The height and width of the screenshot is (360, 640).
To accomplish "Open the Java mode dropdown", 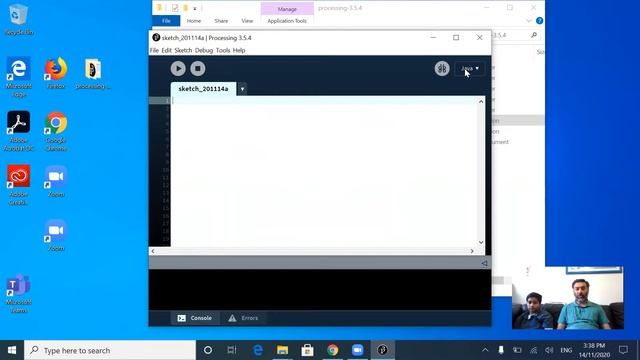I will [469, 69].
